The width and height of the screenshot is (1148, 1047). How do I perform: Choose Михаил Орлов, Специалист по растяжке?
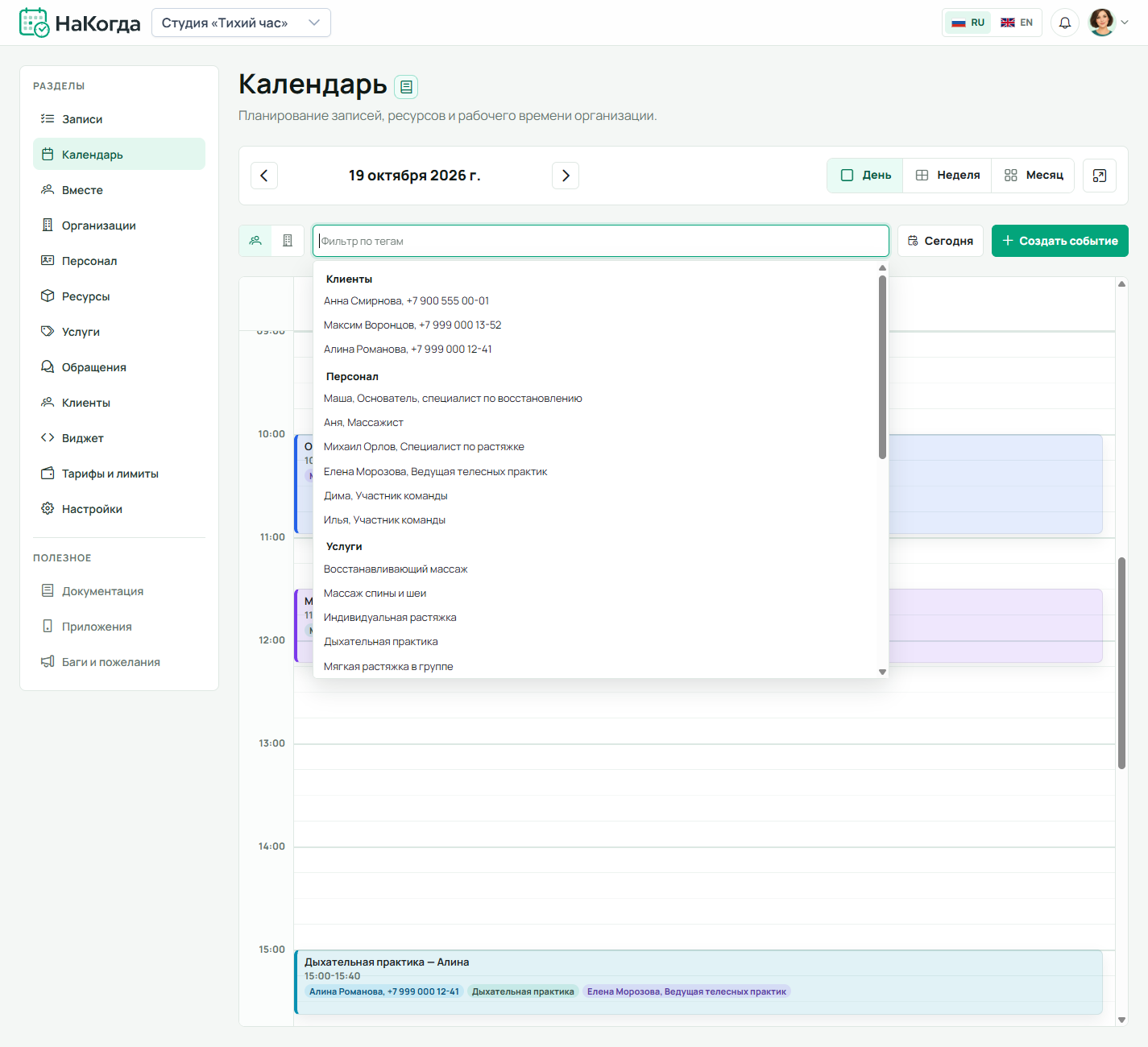(x=596, y=447)
